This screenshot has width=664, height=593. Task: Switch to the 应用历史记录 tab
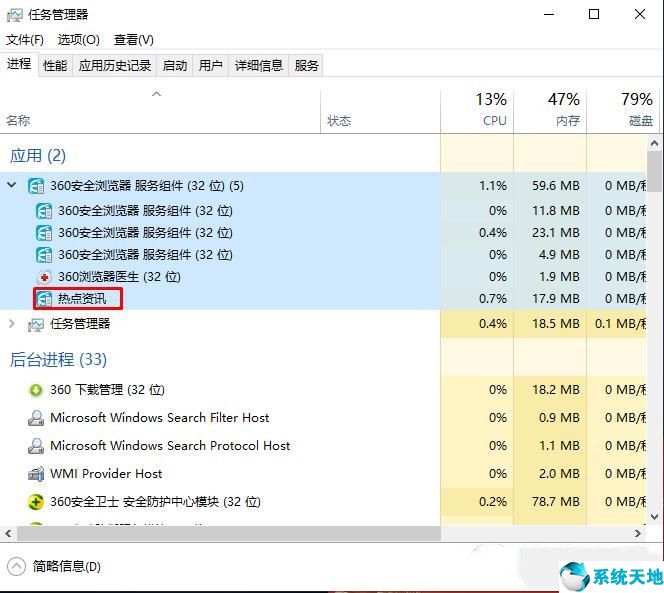pyautogui.click(x=115, y=66)
